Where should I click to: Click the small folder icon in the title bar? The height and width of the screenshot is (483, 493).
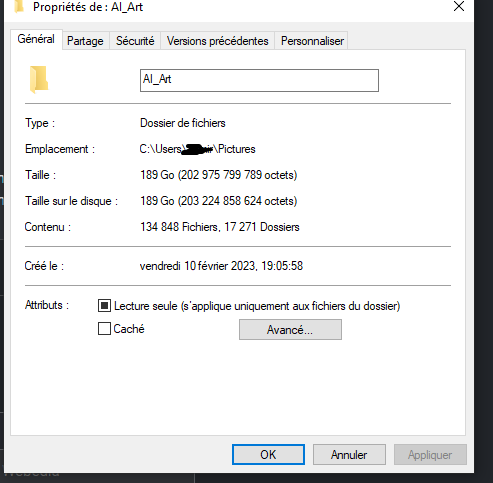19,6
